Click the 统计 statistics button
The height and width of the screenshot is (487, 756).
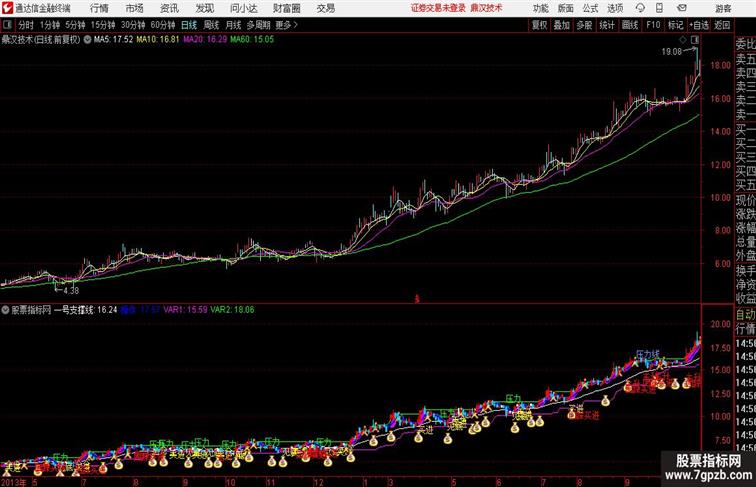click(x=607, y=25)
